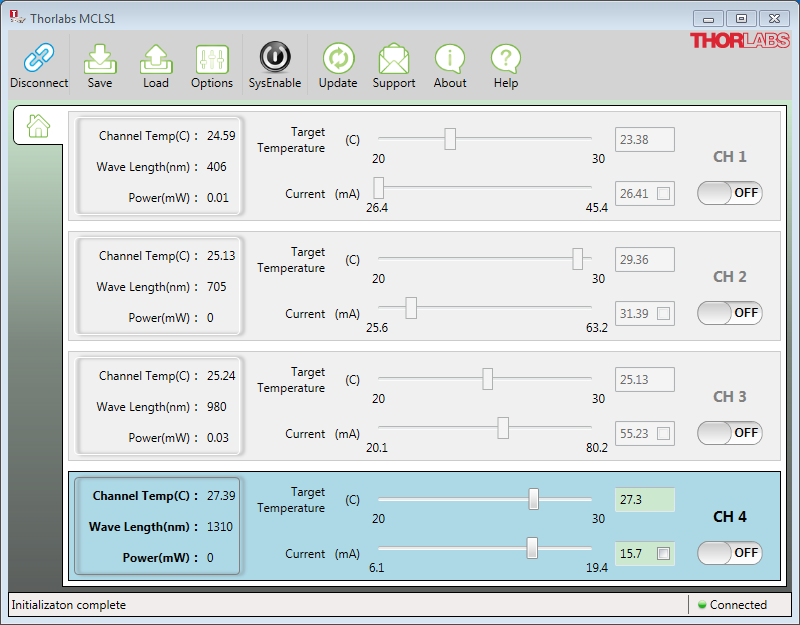Image resolution: width=800 pixels, height=625 pixels.
Task: Select the CH 2 label
Action: point(730,277)
